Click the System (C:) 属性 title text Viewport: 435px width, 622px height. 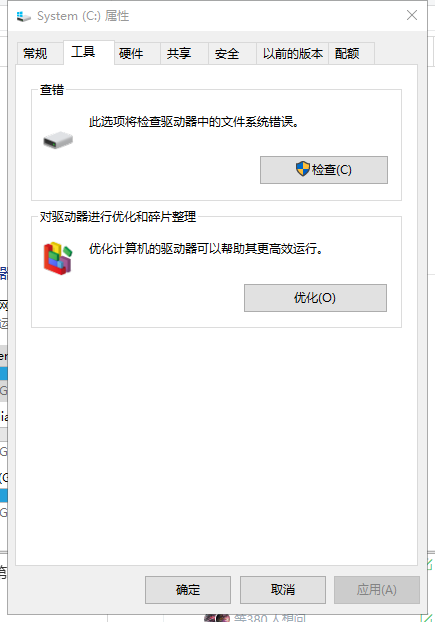tap(83, 16)
